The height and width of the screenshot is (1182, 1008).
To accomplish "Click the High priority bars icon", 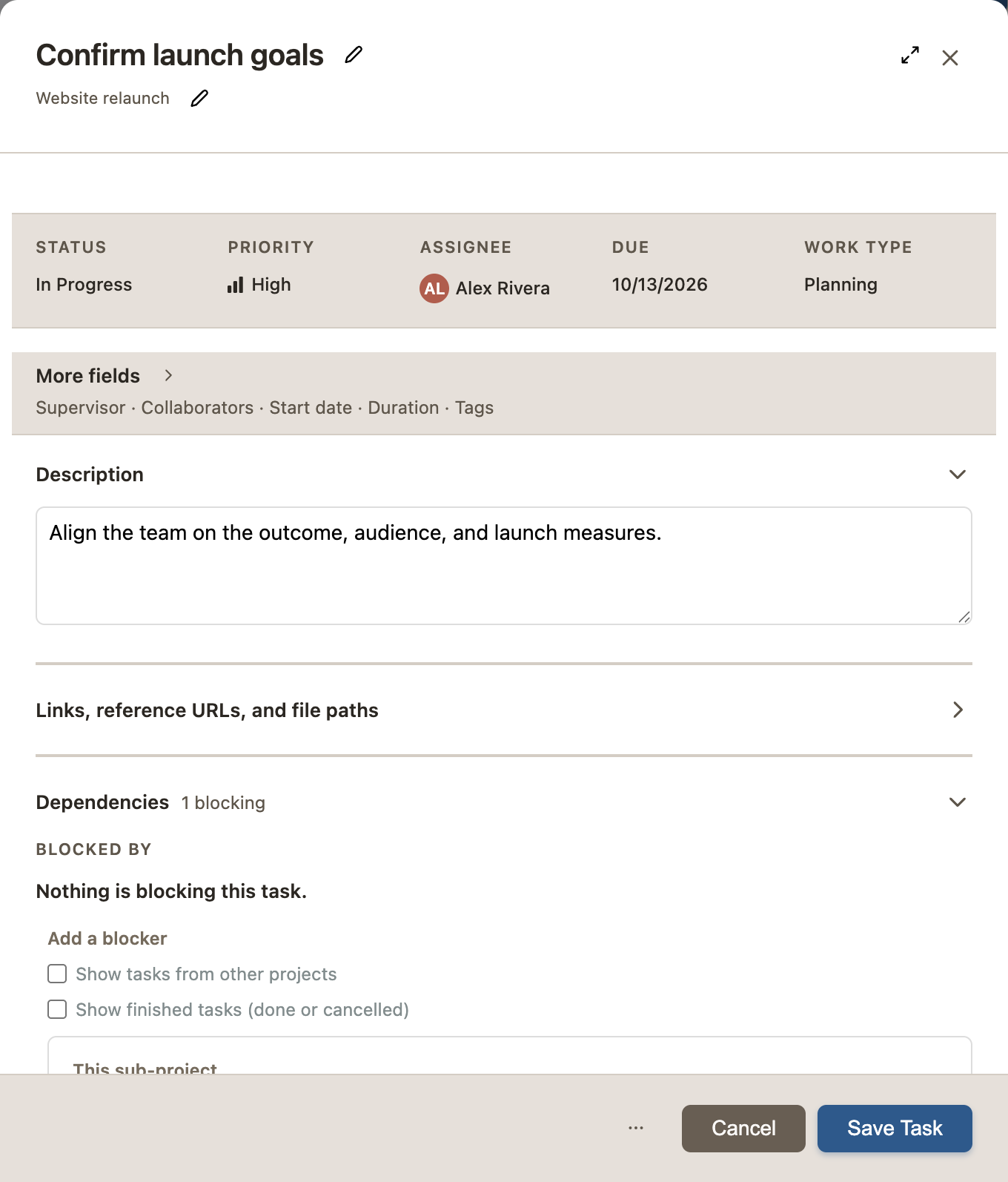I will pos(236,285).
